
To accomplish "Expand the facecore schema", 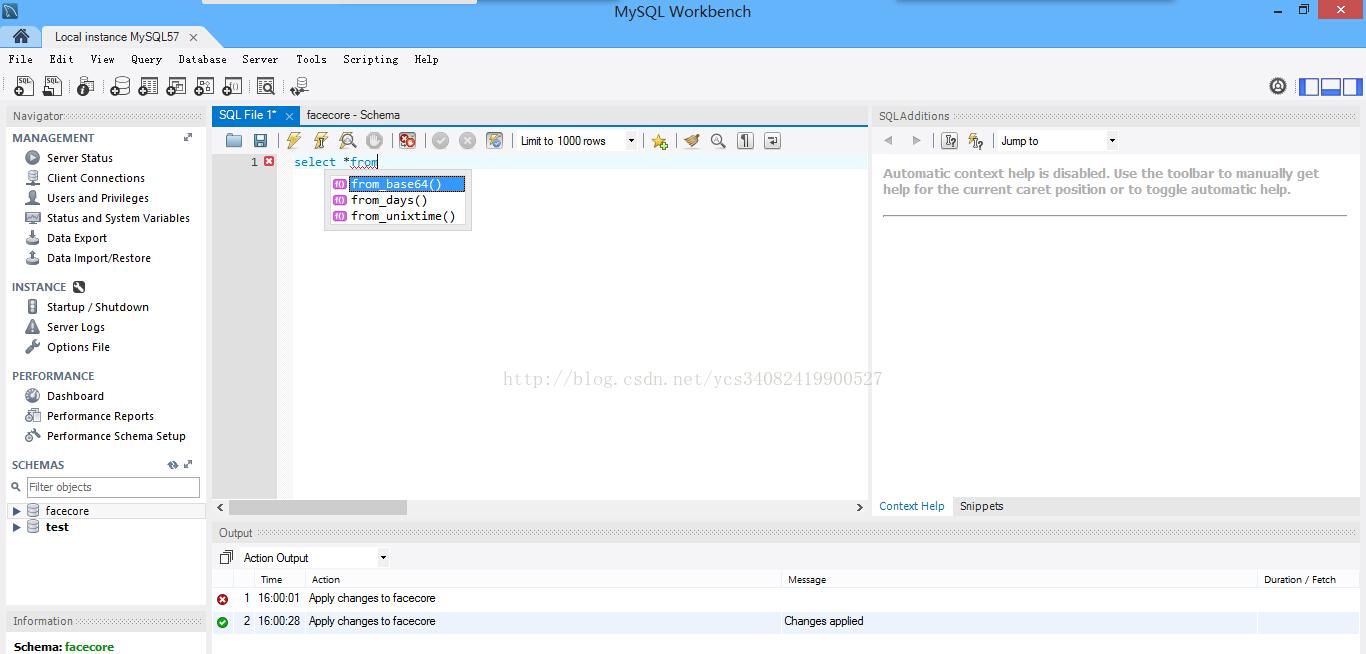I will [16, 511].
